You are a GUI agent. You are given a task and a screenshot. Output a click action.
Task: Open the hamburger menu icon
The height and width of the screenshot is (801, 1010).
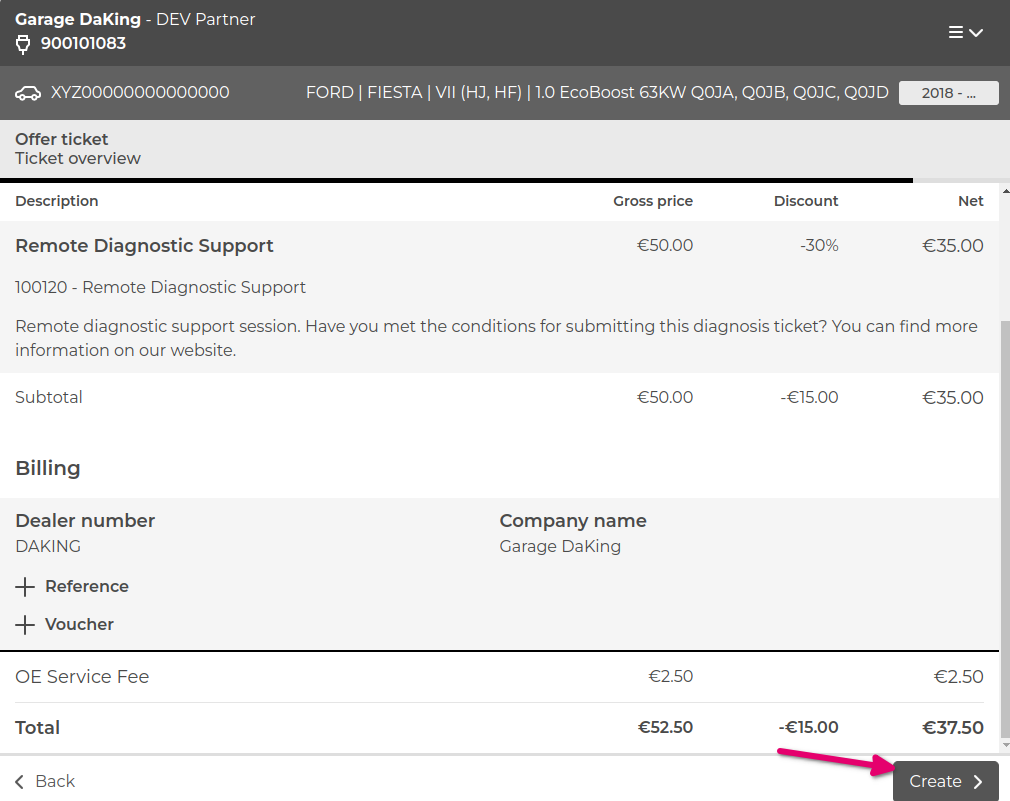pyautogui.click(x=954, y=32)
